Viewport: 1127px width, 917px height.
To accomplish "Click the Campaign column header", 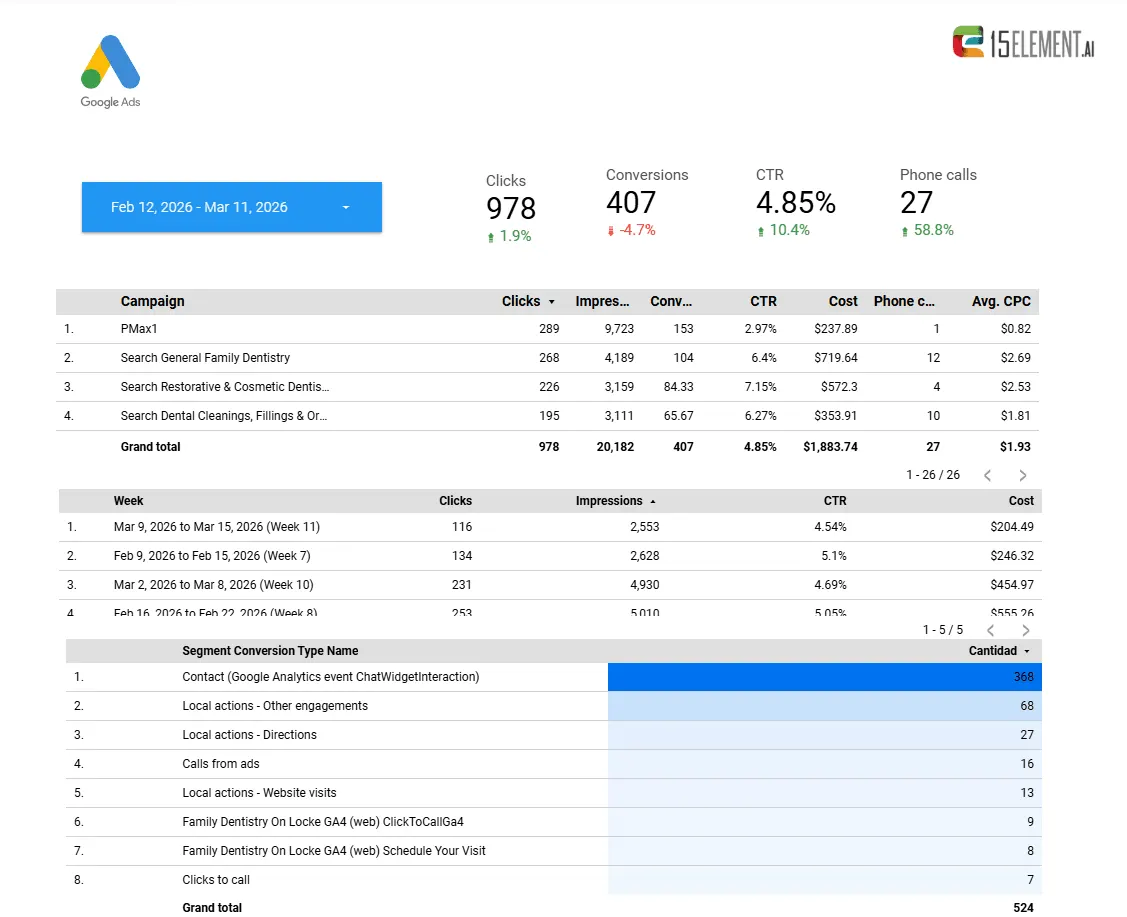I will point(152,301).
